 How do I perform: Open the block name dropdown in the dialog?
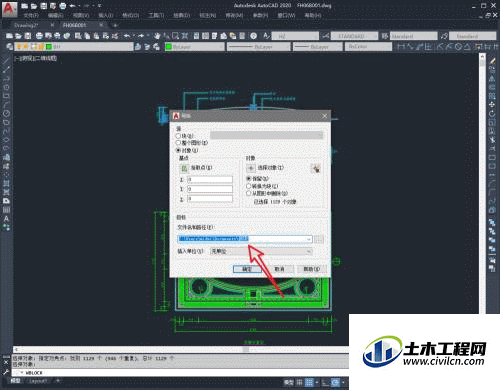click(x=266, y=135)
